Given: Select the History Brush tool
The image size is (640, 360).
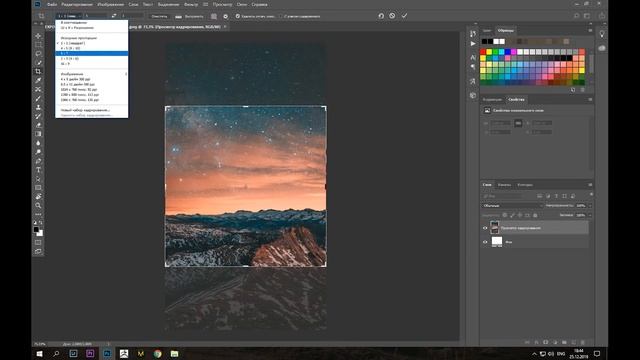Looking at the screenshot, I should point(38,116).
